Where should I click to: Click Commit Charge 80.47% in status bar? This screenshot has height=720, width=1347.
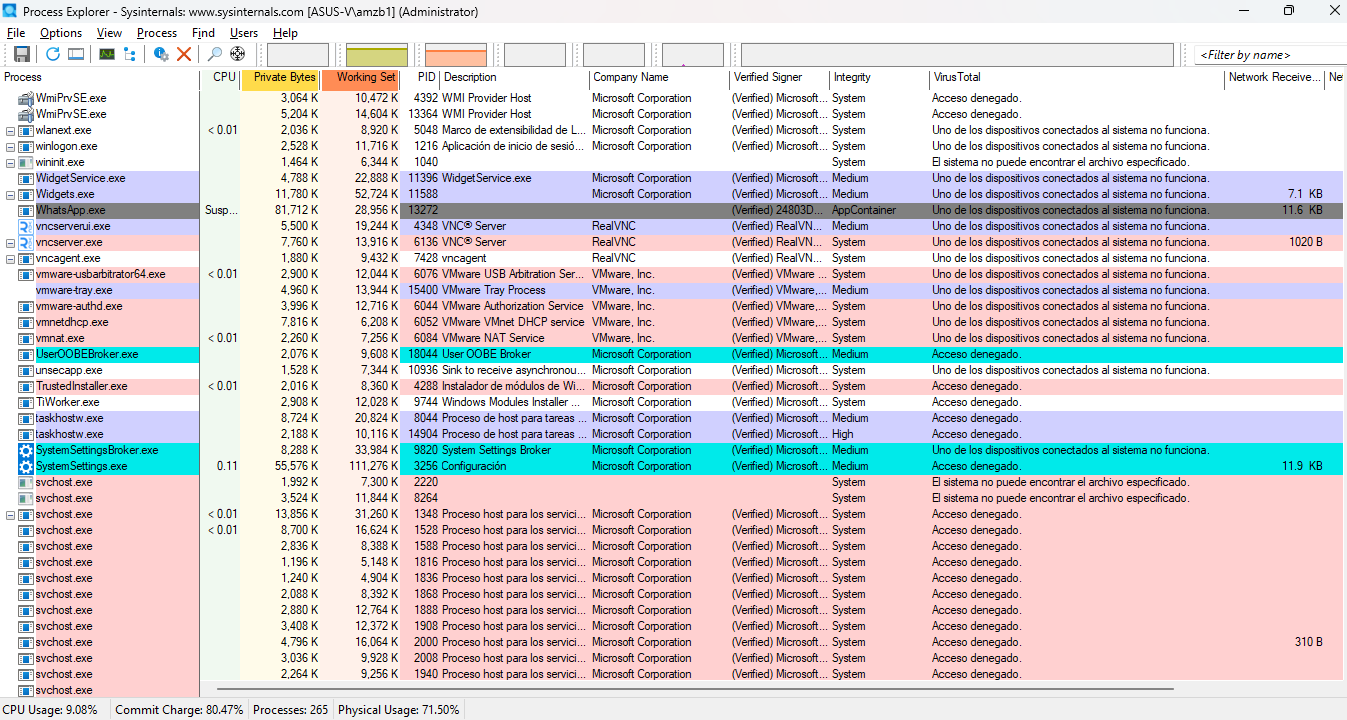coord(179,710)
